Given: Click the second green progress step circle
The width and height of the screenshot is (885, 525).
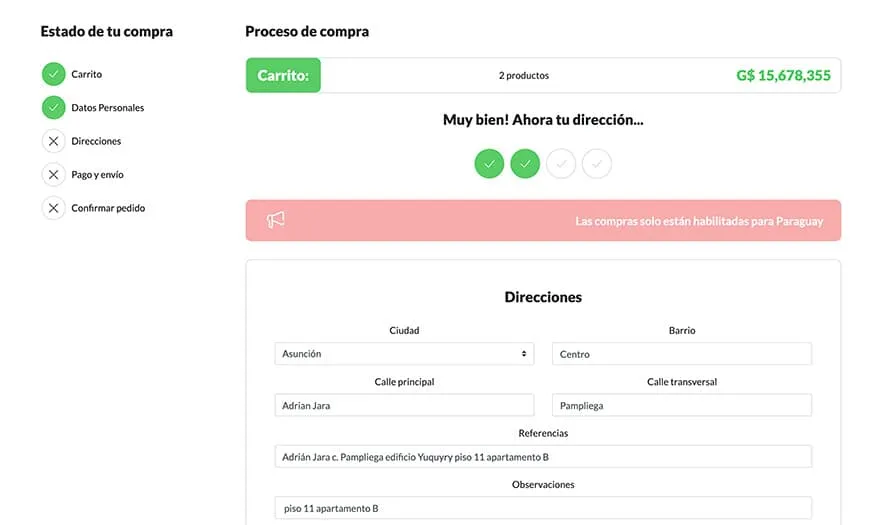Looking at the screenshot, I should pyautogui.click(x=525, y=163).
